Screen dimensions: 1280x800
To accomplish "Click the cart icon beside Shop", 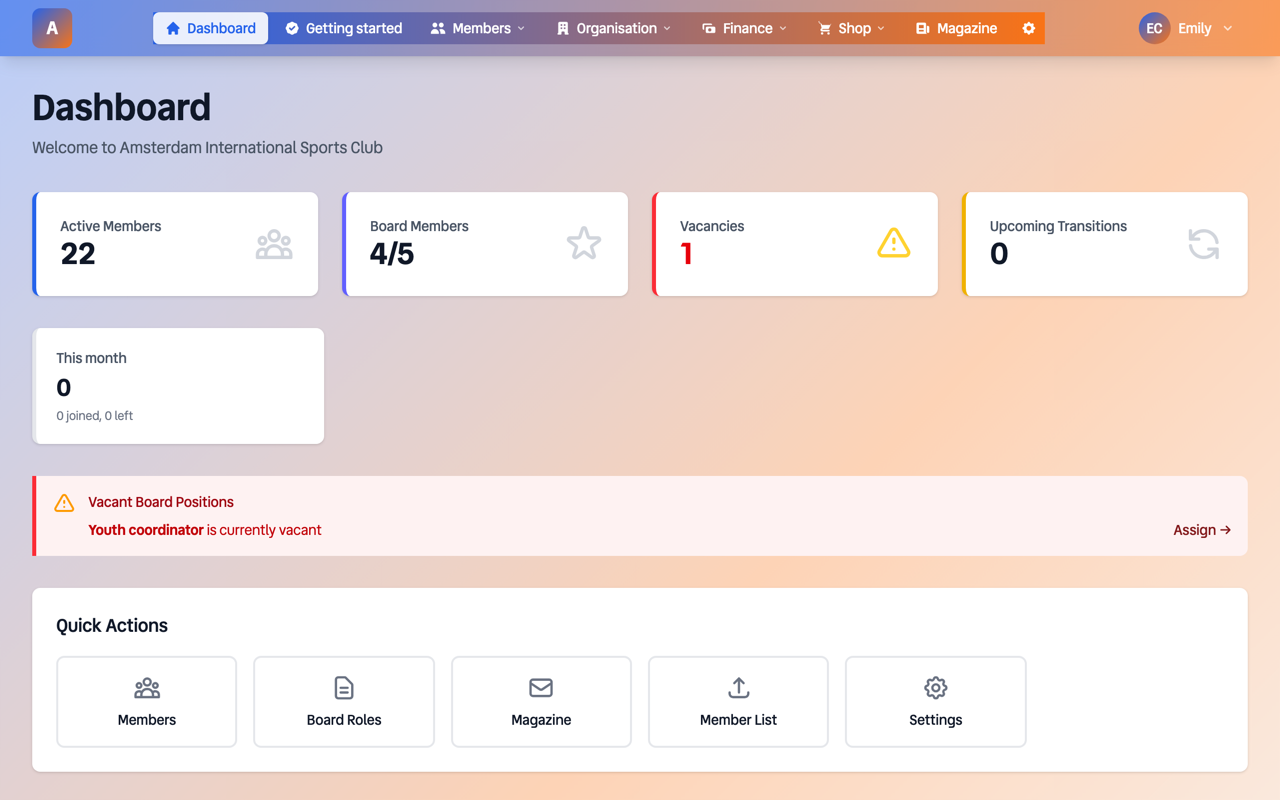I will [824, 28].
